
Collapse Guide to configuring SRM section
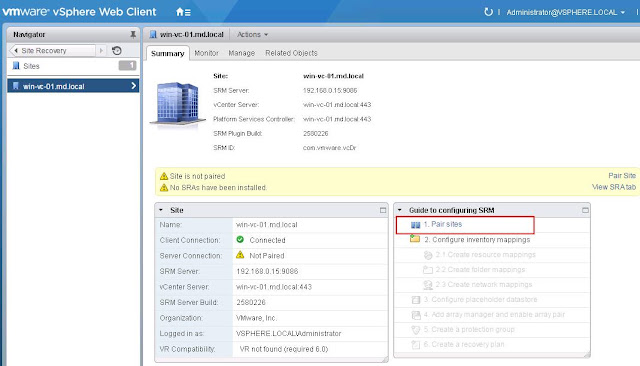pos(400,210)
